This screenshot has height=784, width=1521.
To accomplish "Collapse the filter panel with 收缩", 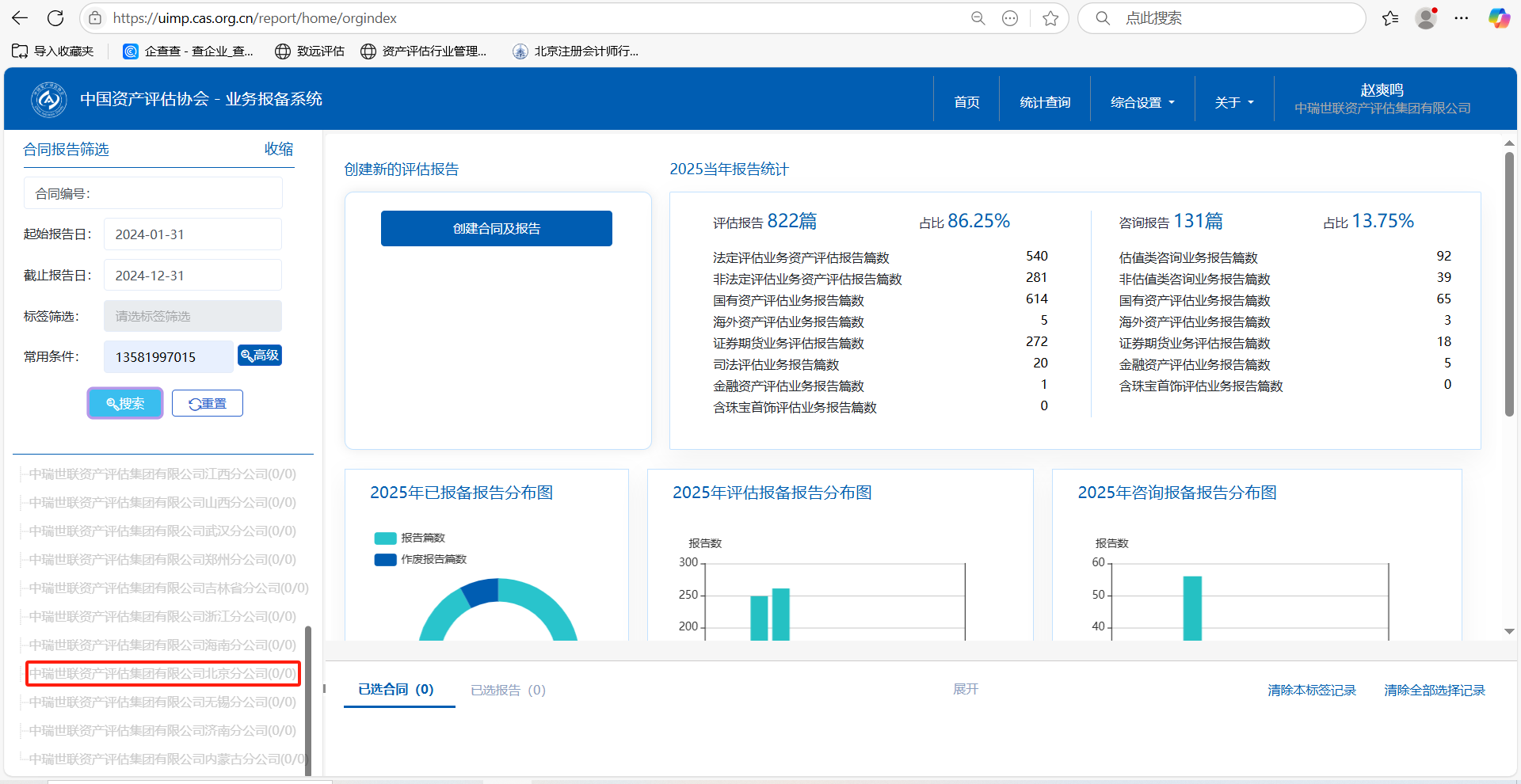I will point(278,149).
